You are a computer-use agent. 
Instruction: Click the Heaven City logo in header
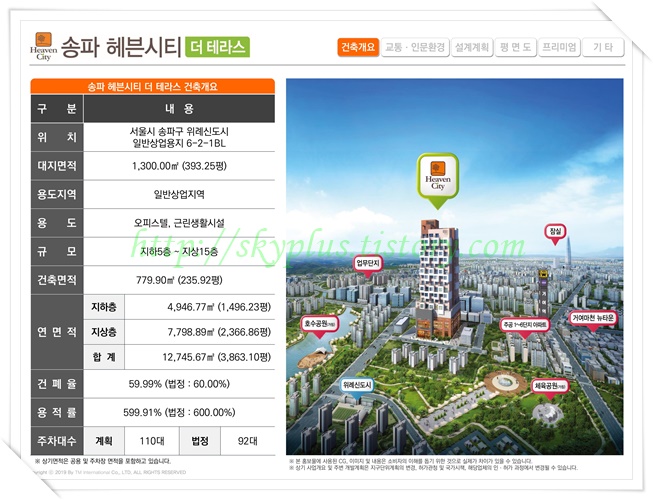(43, 46)
